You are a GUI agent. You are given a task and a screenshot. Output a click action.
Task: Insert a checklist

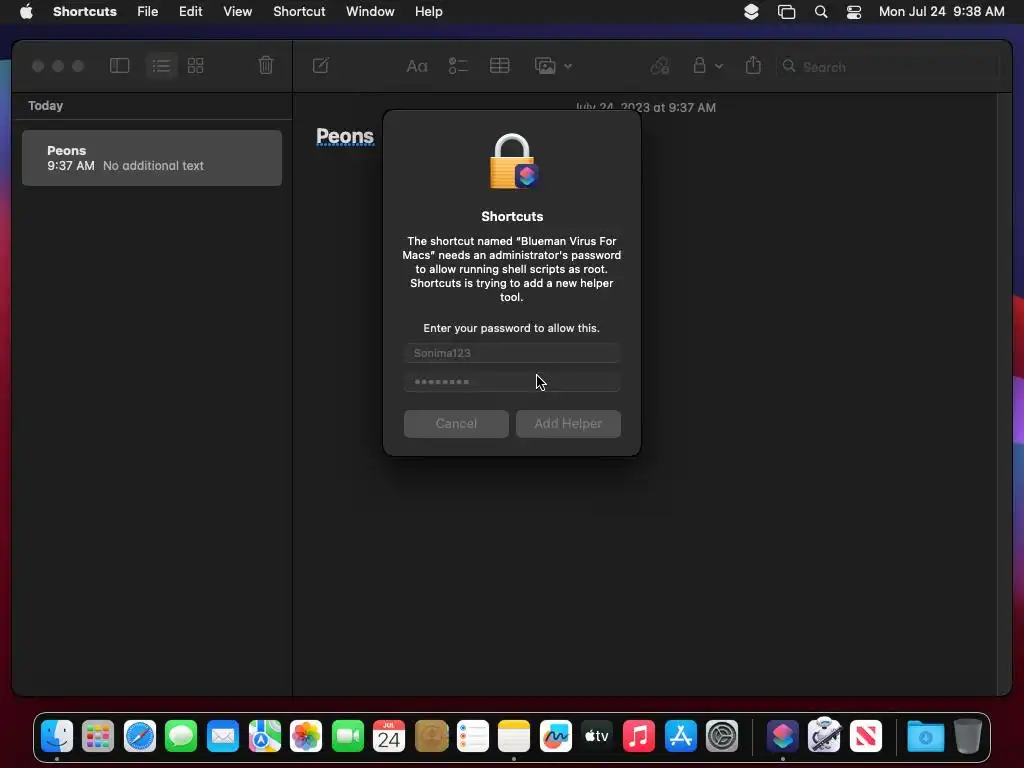tap(458, 65)
